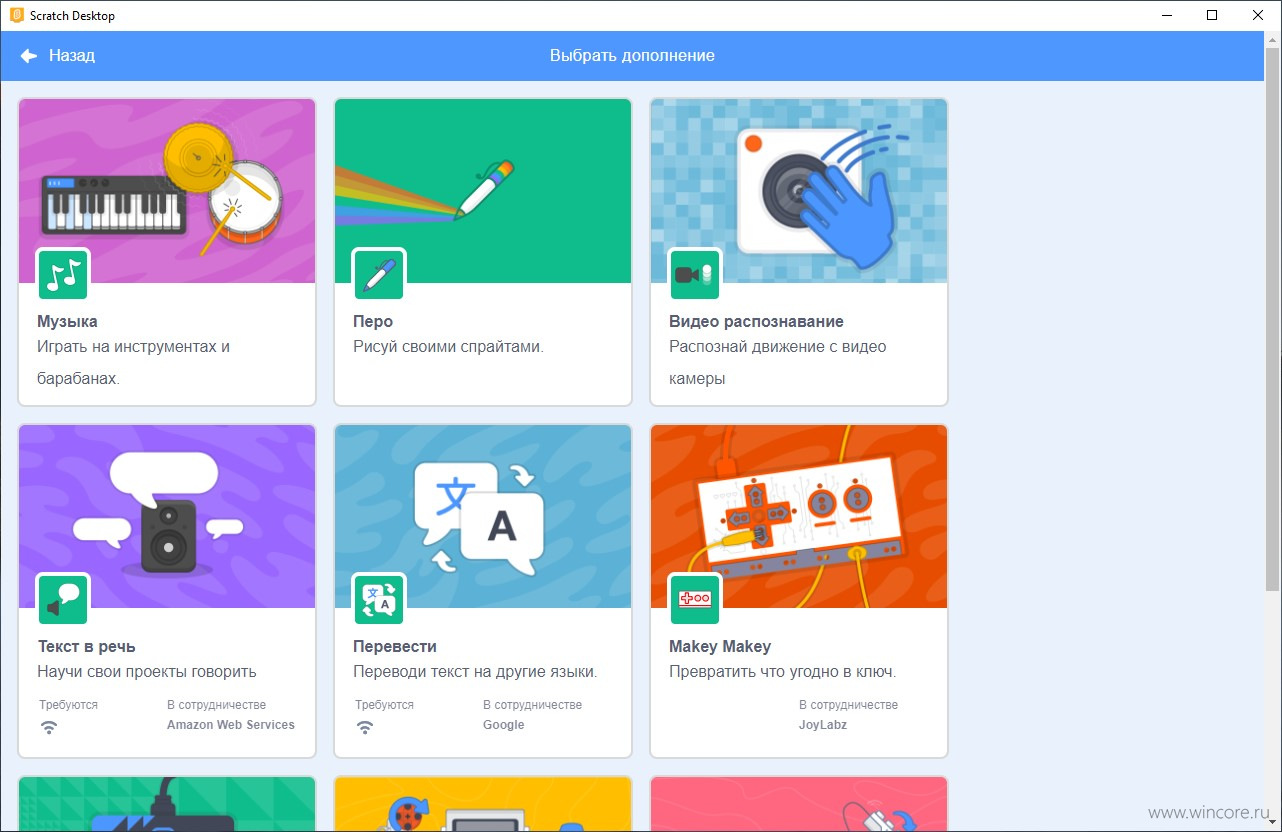This screenshot has height=832, width=1282.
Task: Click the Scratch Desktop app icon in title bar
Action: pos(15,15)
